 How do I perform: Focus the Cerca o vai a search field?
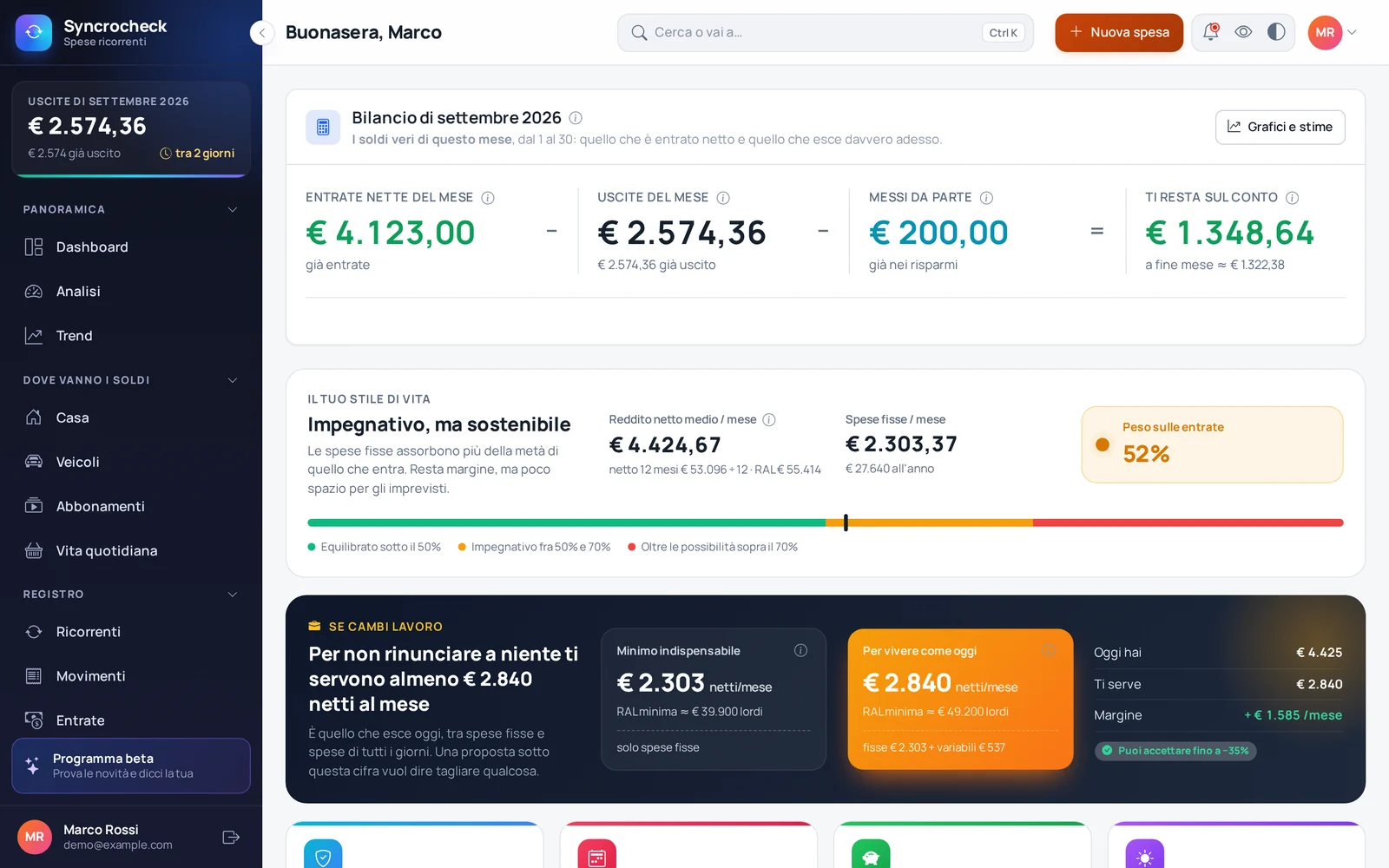[x=825, y=32]
